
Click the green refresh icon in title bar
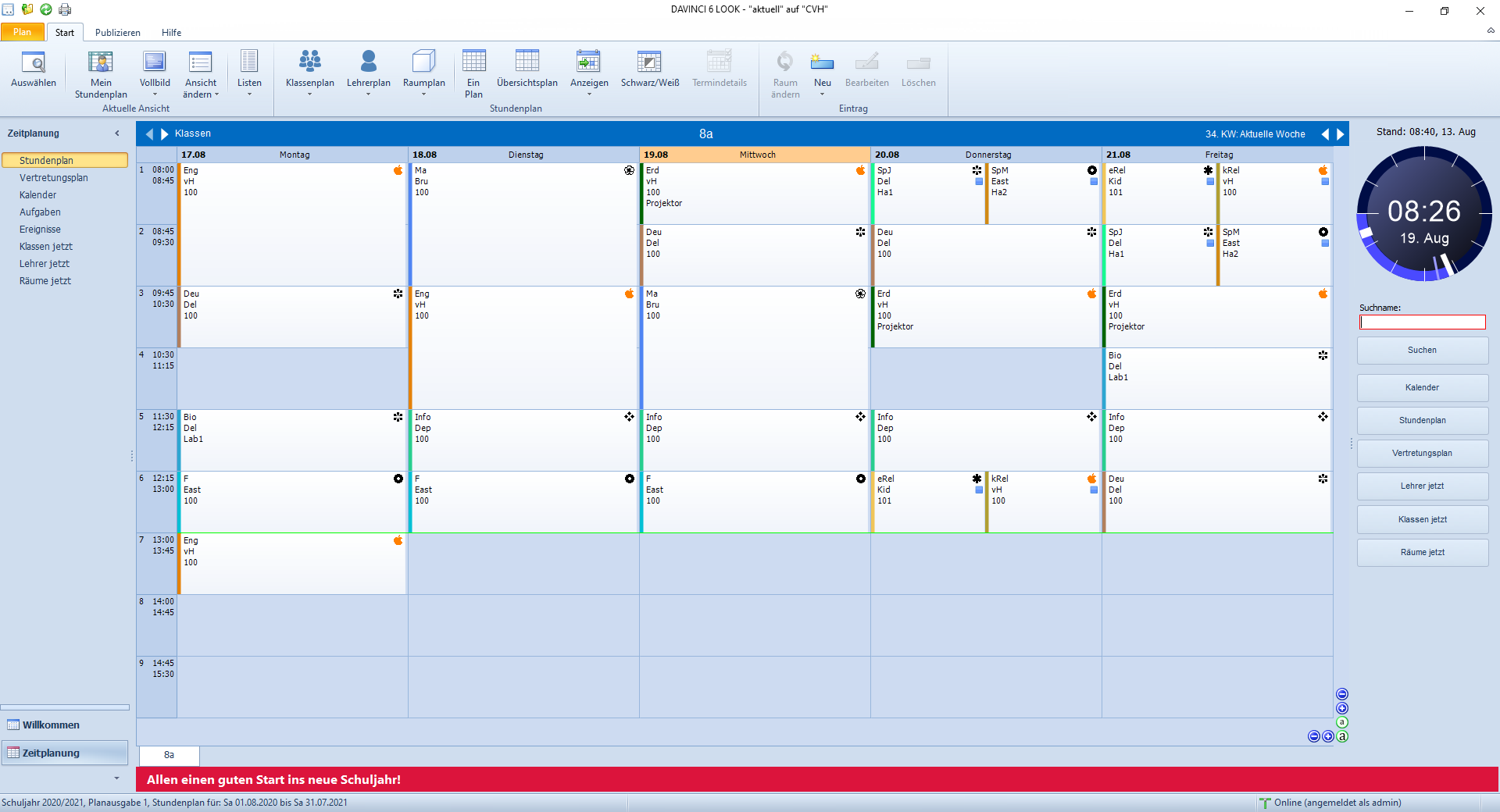coord(46,9)
